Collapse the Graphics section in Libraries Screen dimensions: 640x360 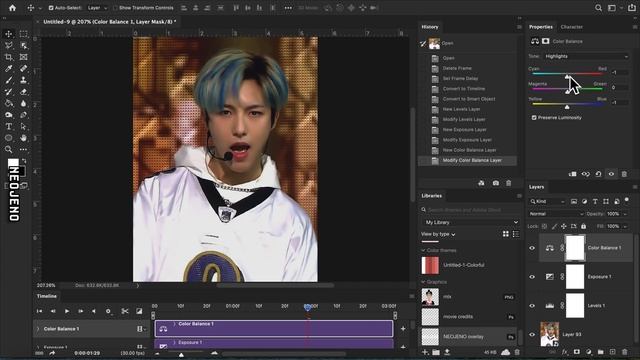point(423,282)
